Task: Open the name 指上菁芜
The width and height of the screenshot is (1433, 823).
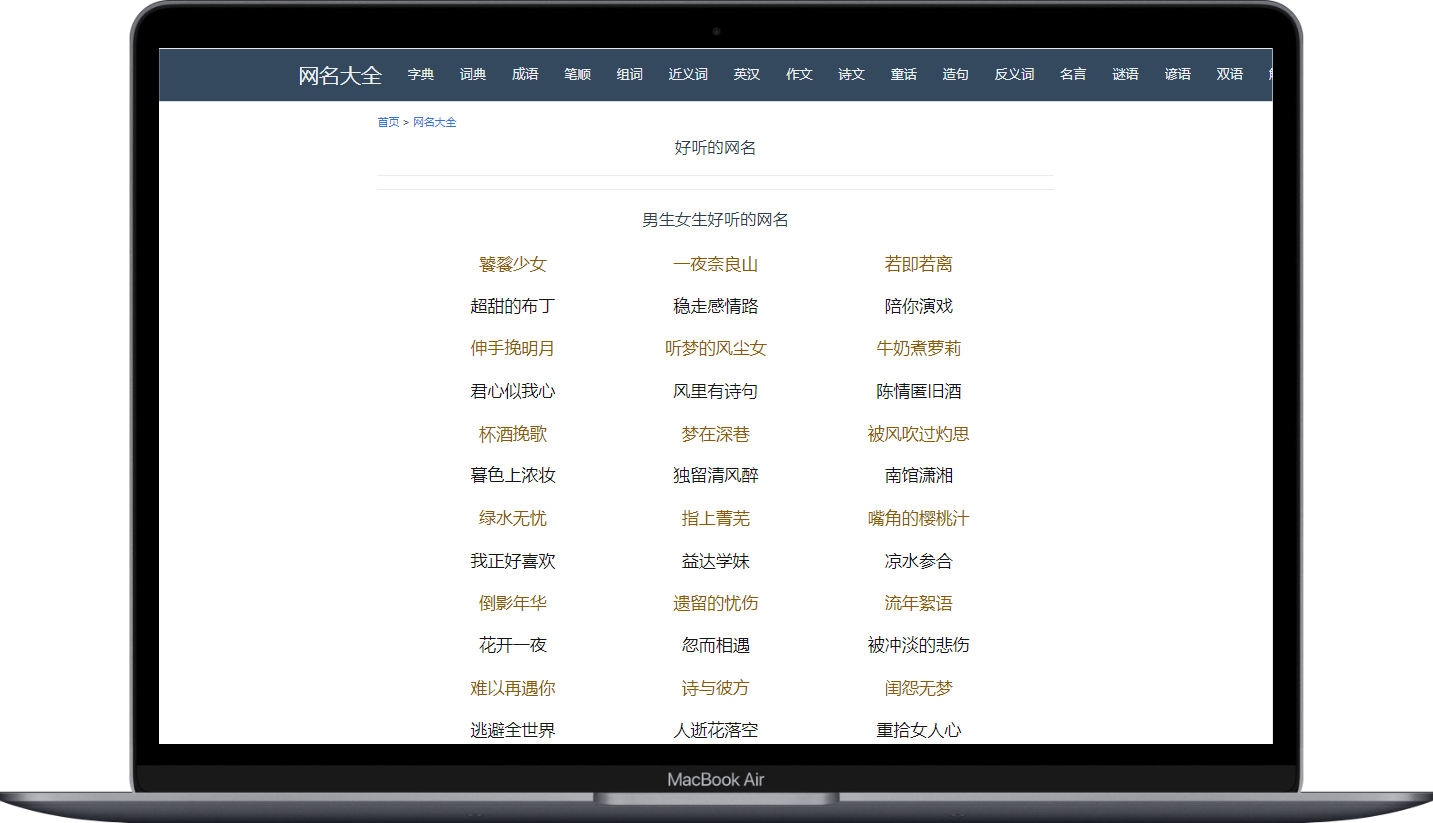Action: click(716, 518)
